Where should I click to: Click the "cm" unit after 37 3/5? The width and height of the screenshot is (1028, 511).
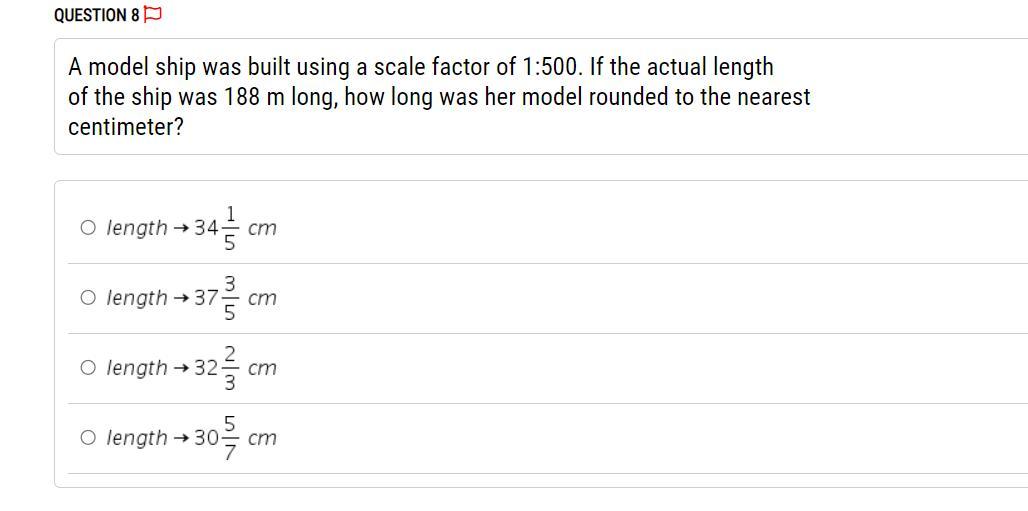click(x=262, y=299)
